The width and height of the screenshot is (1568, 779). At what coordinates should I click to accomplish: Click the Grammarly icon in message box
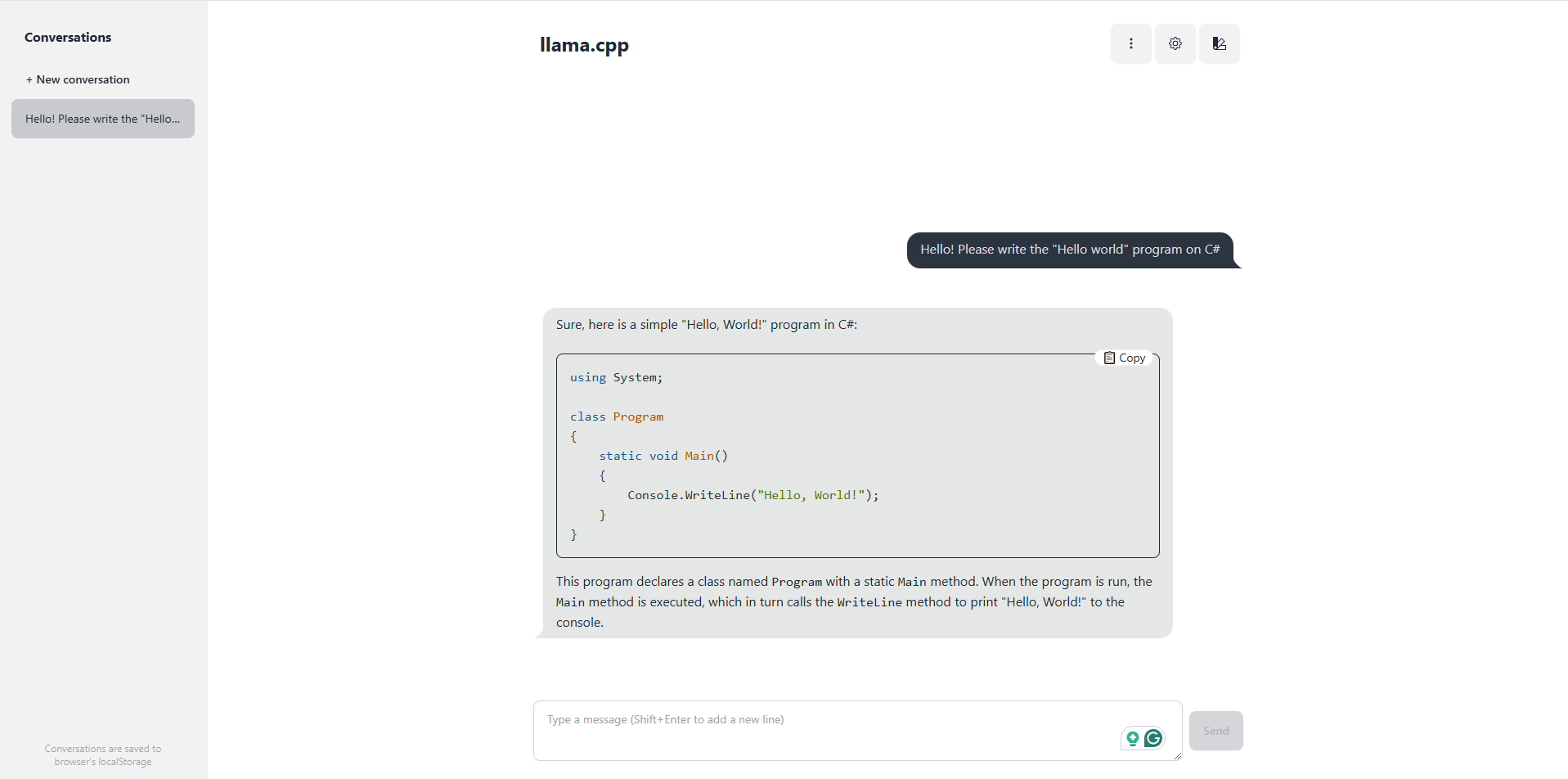(1153, 738)
